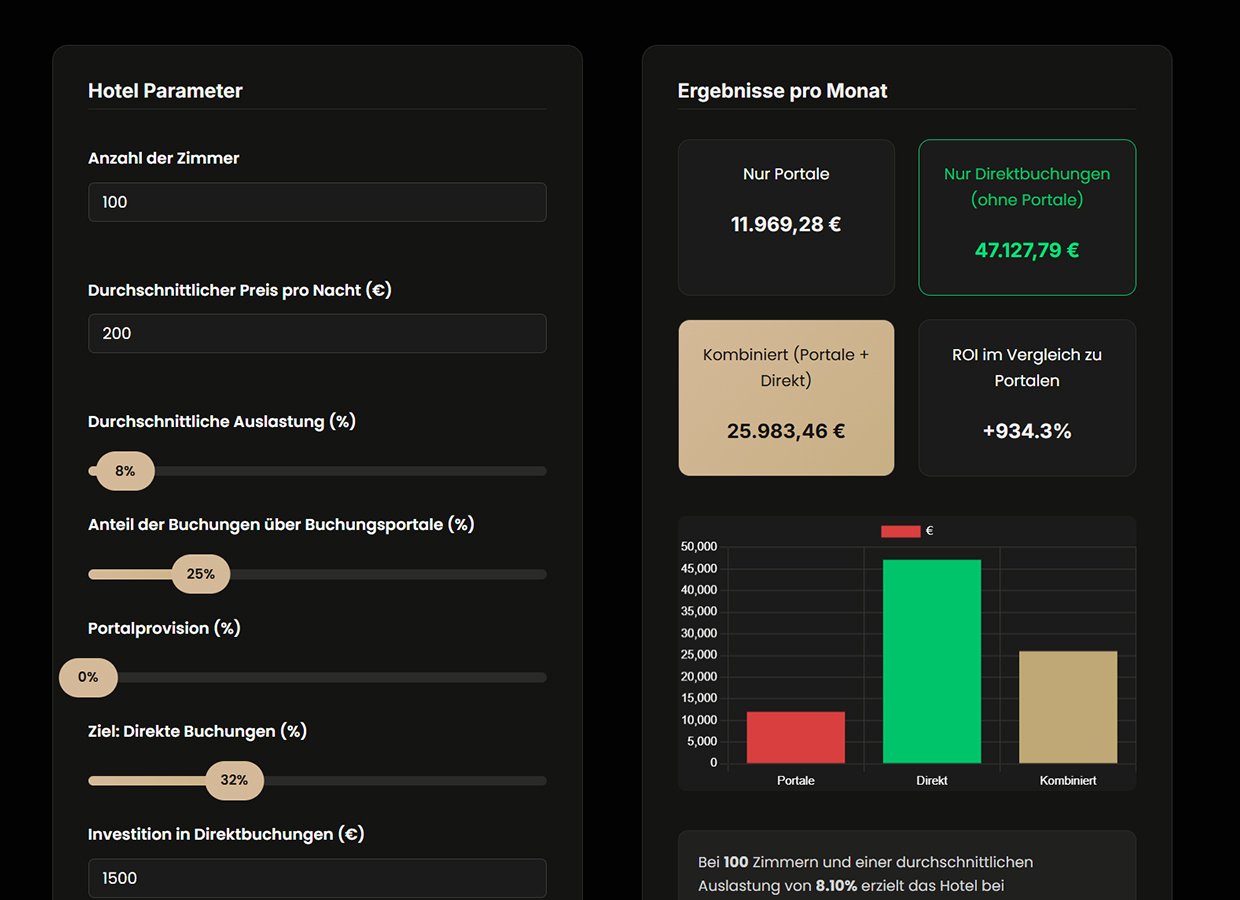The image size is (1240, 900).
Task: Select the Nur Portale result card
Action: pos(786,217)
